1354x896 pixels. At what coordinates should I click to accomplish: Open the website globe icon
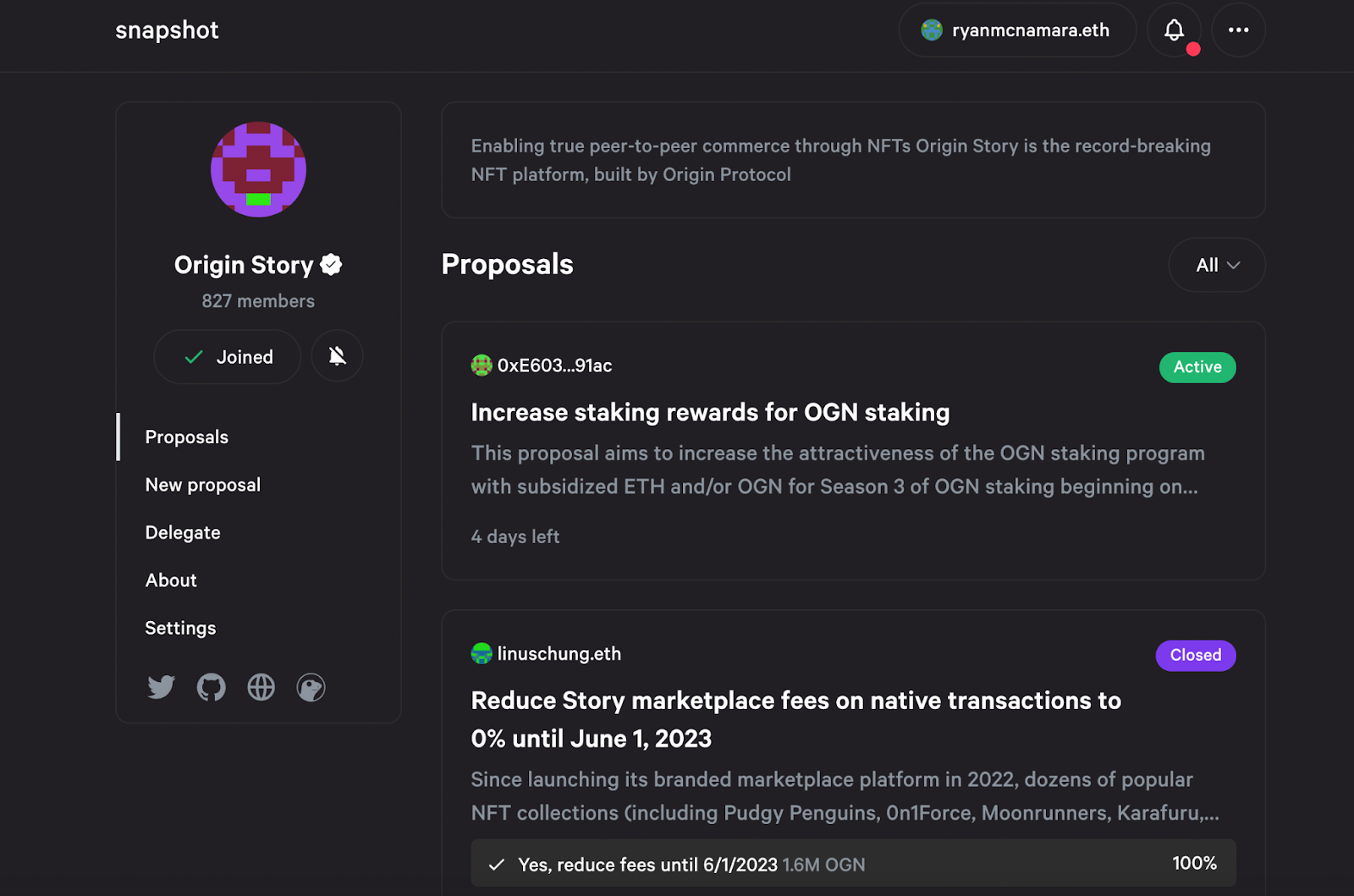[261, 687]
